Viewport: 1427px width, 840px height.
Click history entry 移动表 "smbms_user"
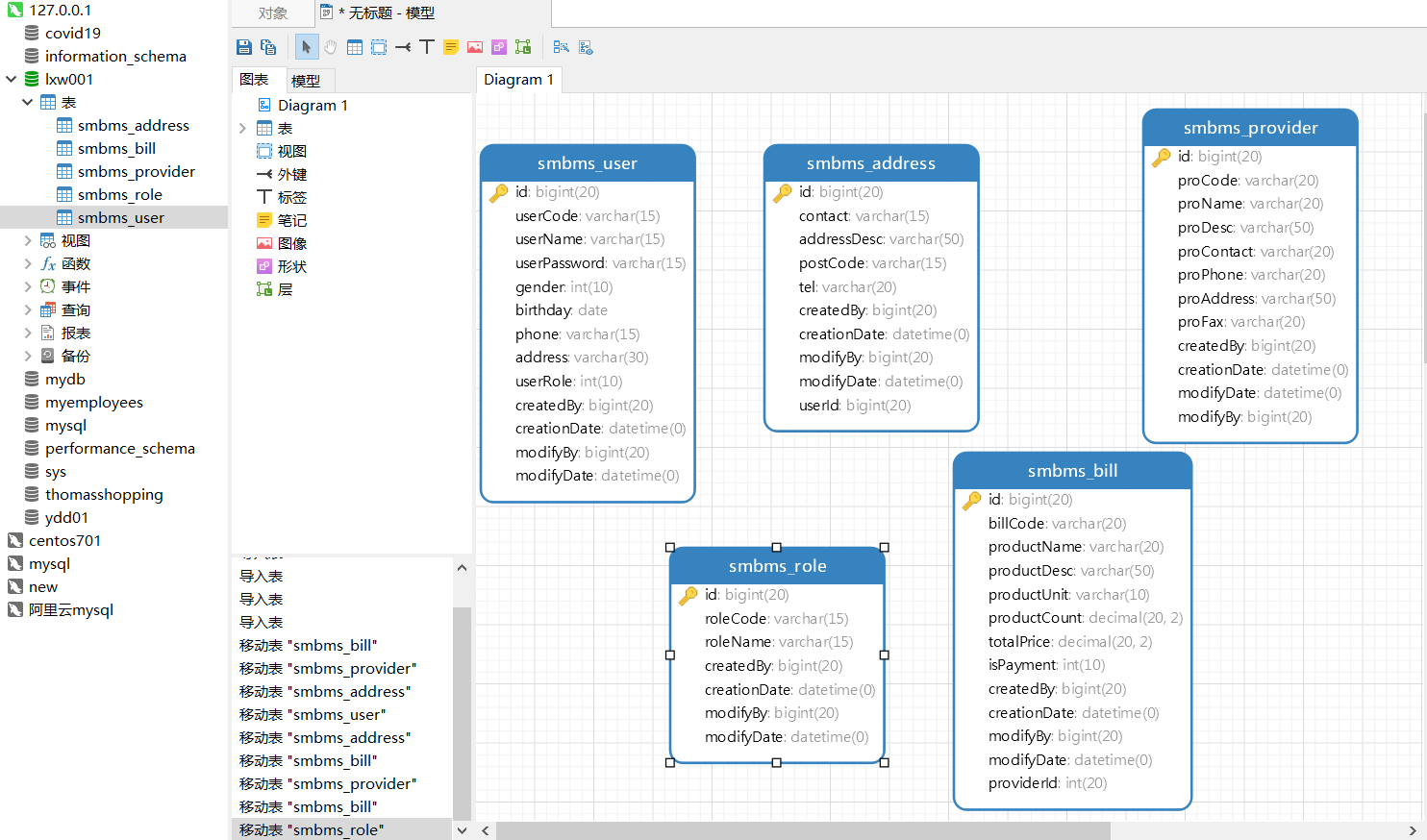click(x=342, y=714)
